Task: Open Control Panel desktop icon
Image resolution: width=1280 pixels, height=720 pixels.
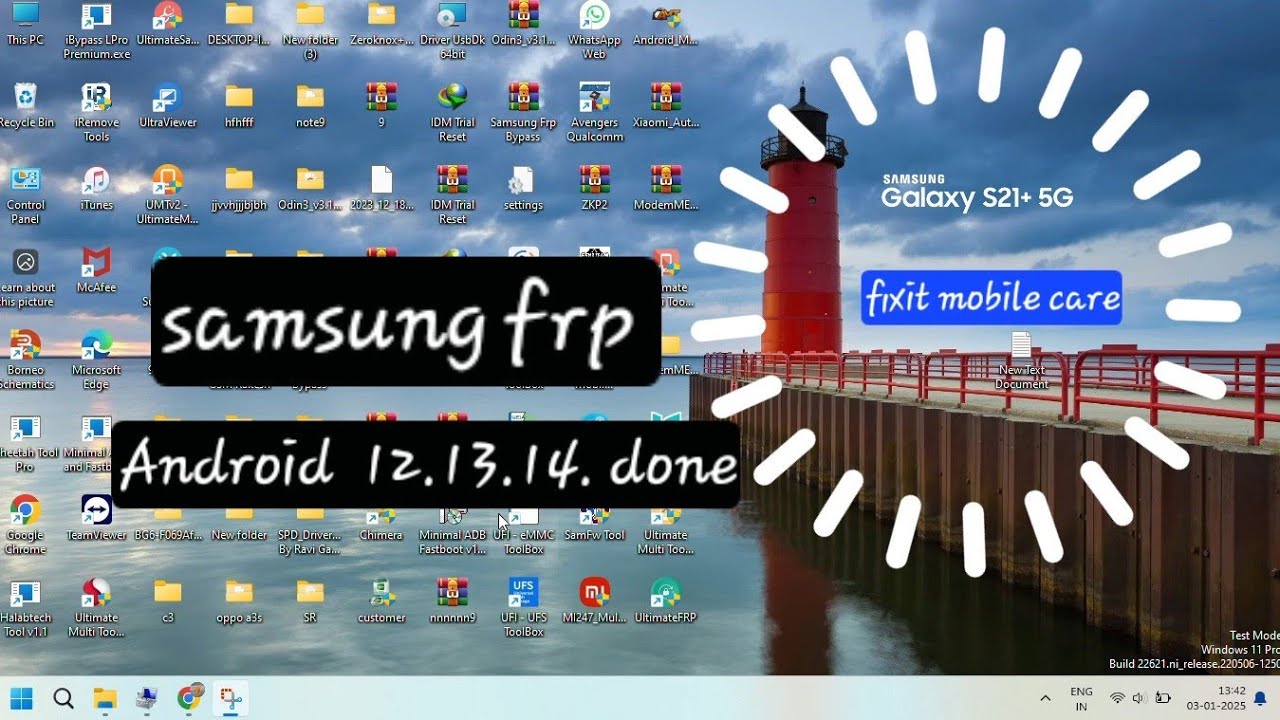Action: (x=25, y=195)
